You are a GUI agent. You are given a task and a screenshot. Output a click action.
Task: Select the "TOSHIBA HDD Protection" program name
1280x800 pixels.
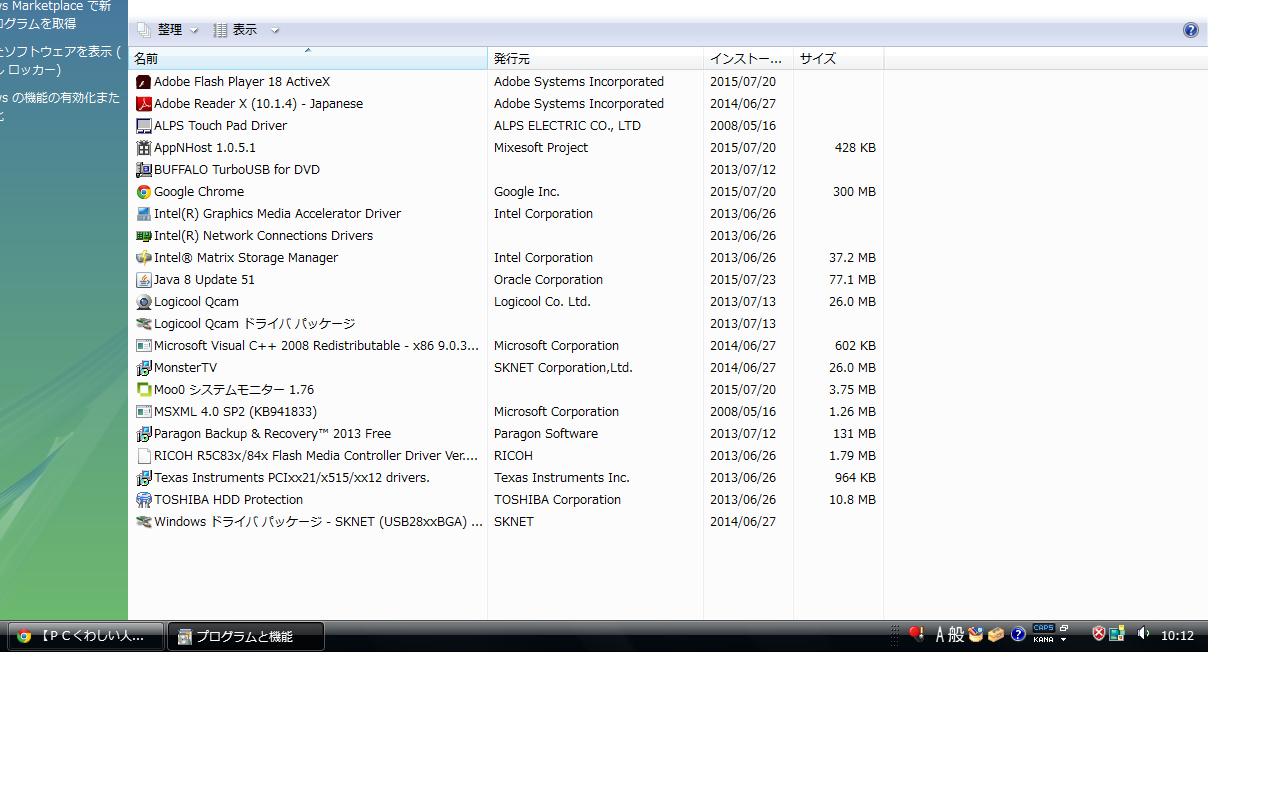pyautogui.click(x=228, y=500)
